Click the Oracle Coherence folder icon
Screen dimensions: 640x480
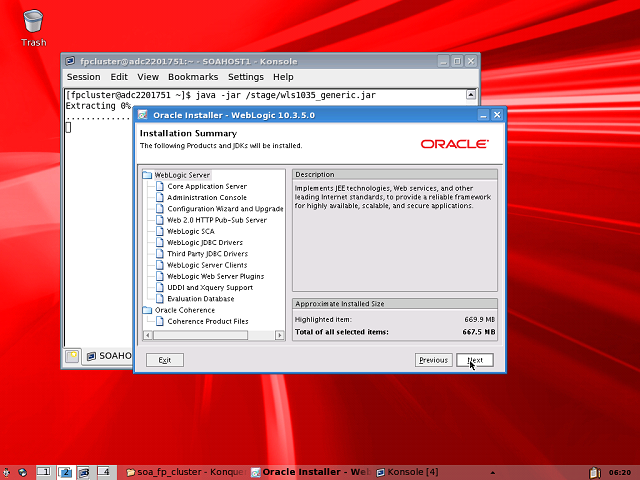147,310
